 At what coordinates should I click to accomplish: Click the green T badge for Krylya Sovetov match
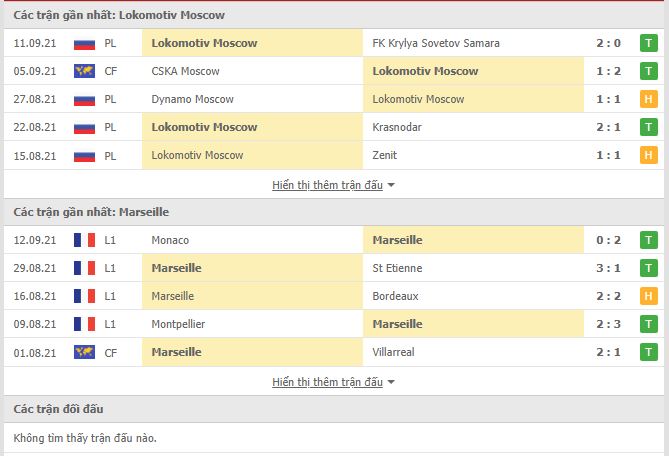click(649, 43)
